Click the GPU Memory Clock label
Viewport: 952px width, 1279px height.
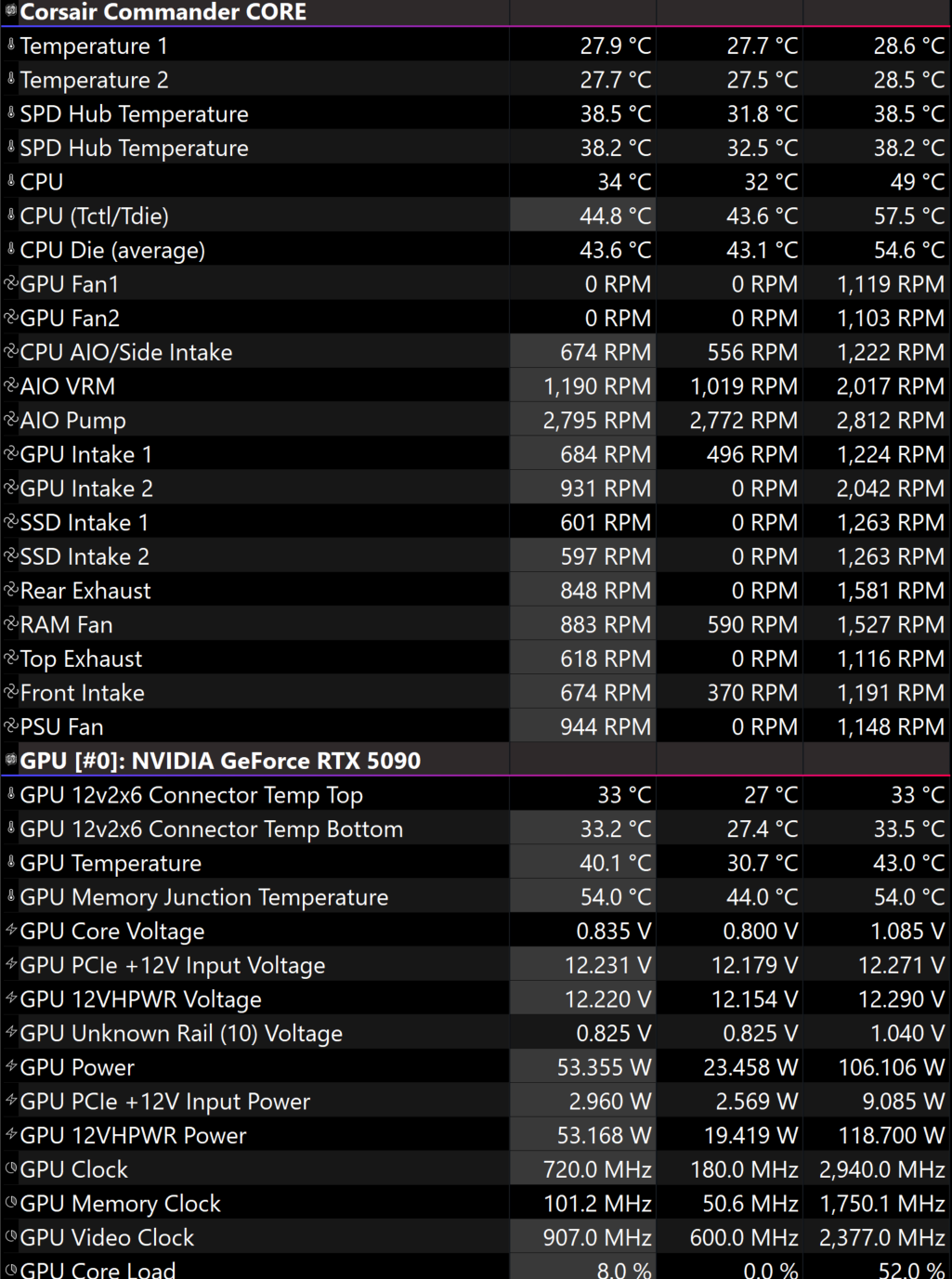pyautogui.click(x=121, y=1204)
